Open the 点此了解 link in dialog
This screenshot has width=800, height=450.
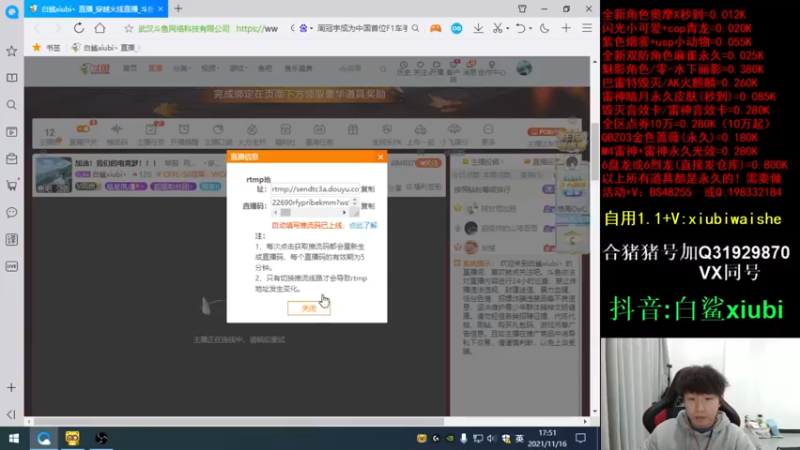363,225
